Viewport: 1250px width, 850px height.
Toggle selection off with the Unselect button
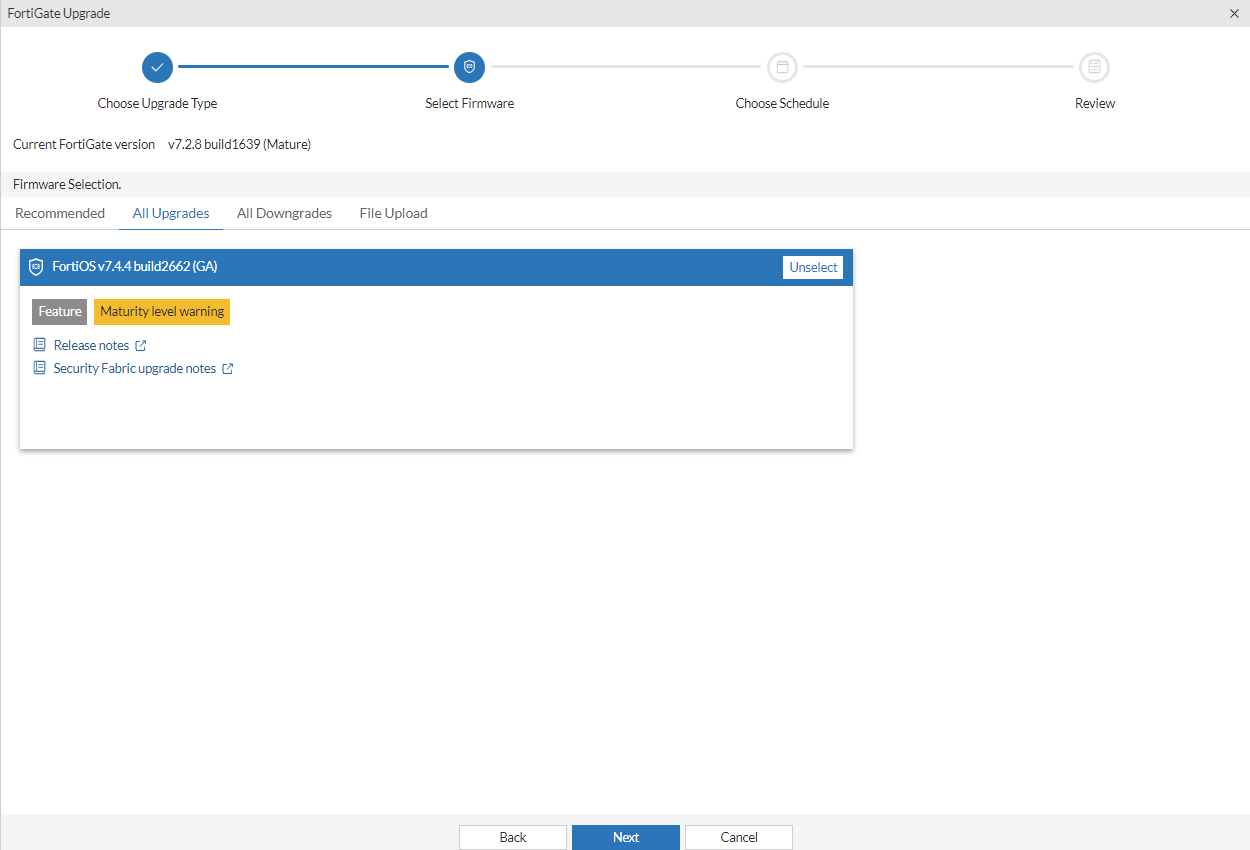[x=812, y=267]
